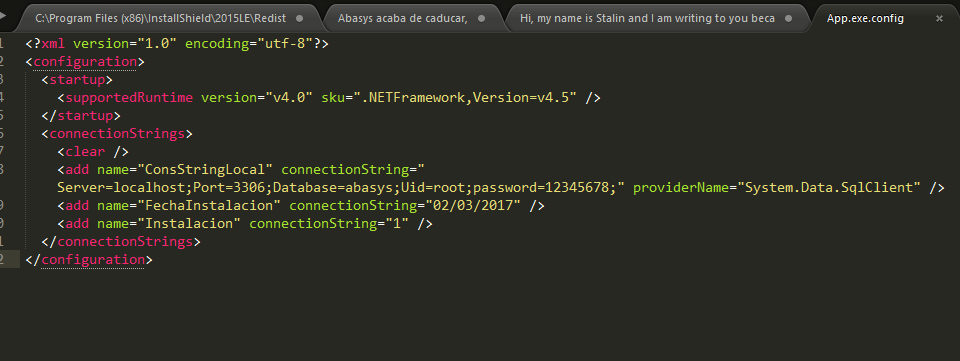
Task: Select the App.exe.config tab
Action: [865, 18]
